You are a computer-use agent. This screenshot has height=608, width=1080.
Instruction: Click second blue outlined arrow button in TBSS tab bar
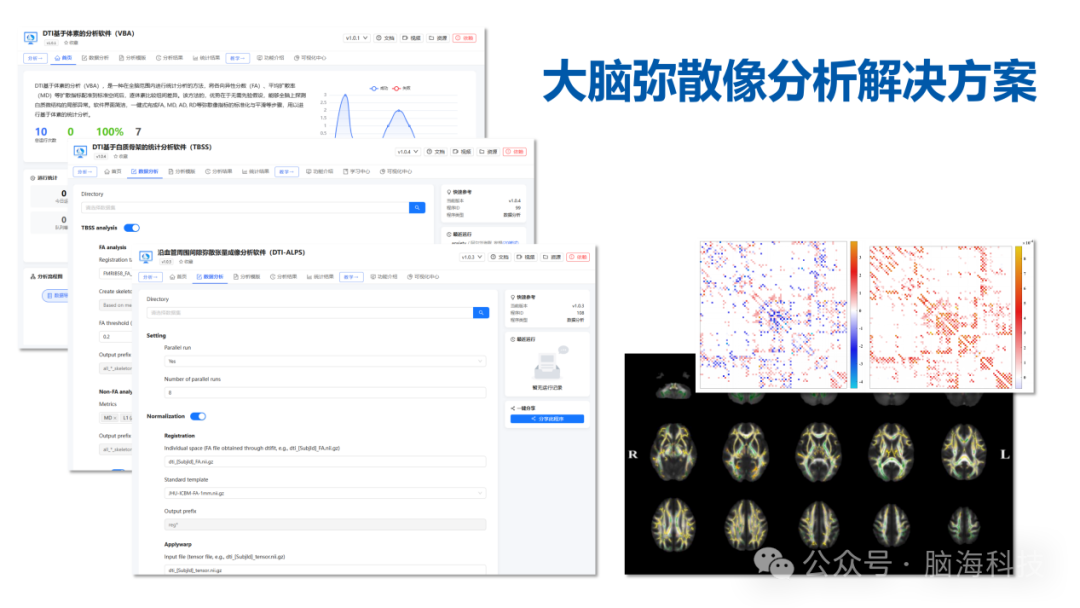287,171
